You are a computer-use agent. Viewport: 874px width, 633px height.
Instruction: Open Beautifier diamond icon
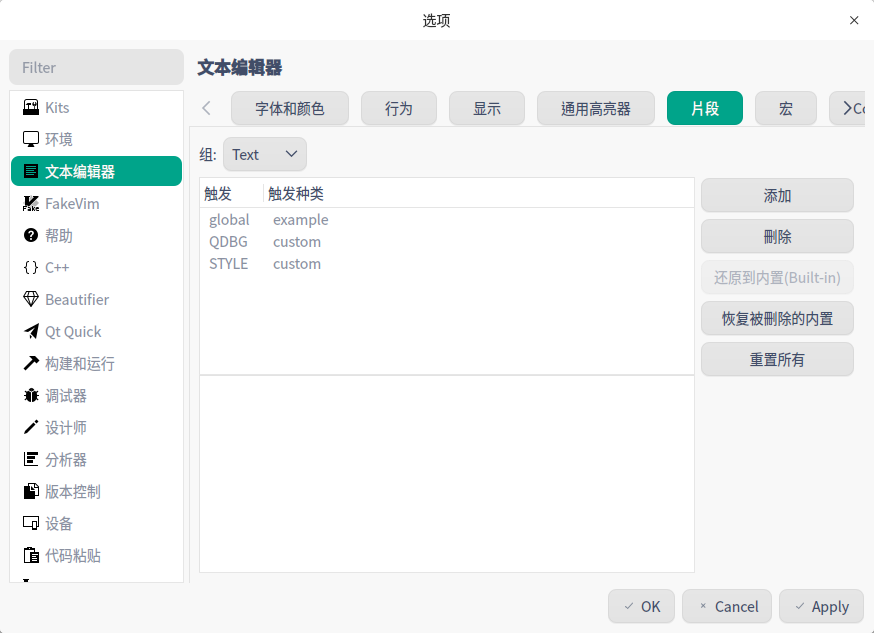(x=31, y=299)
